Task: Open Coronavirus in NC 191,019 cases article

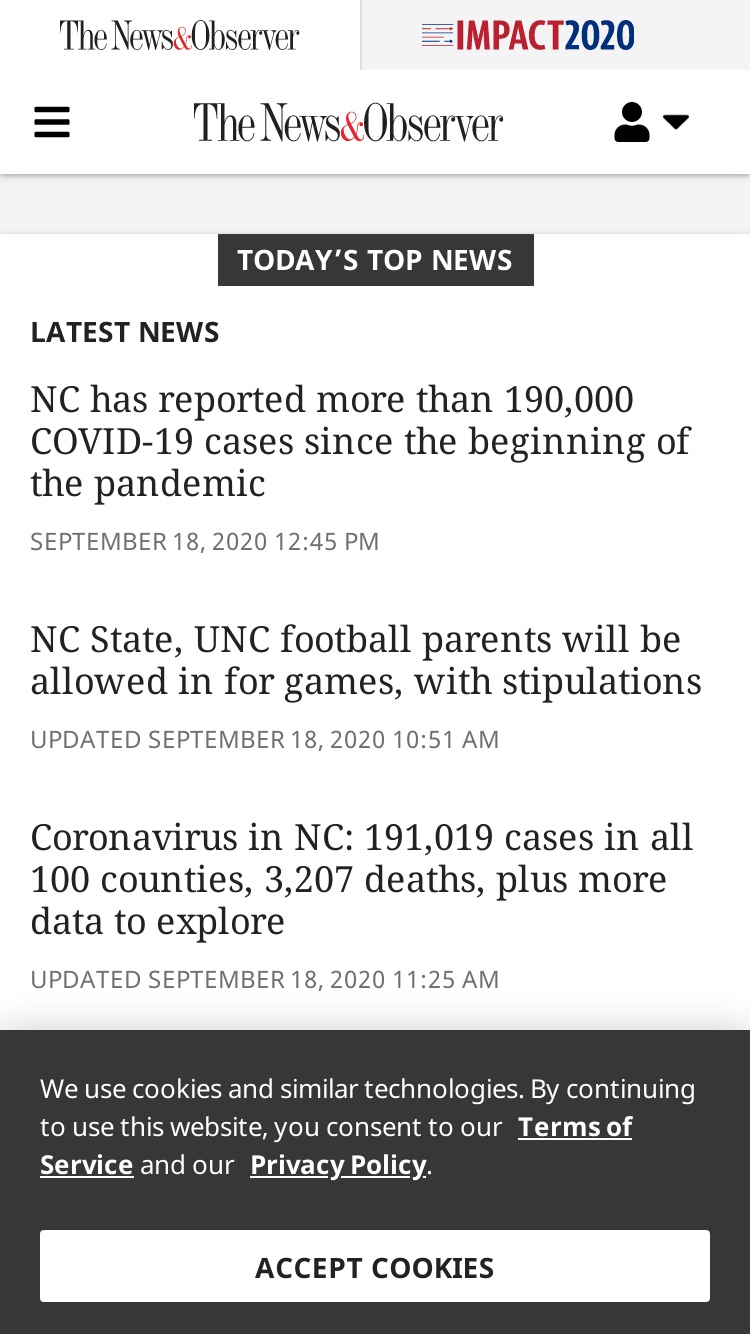Action: coord(362,879)
